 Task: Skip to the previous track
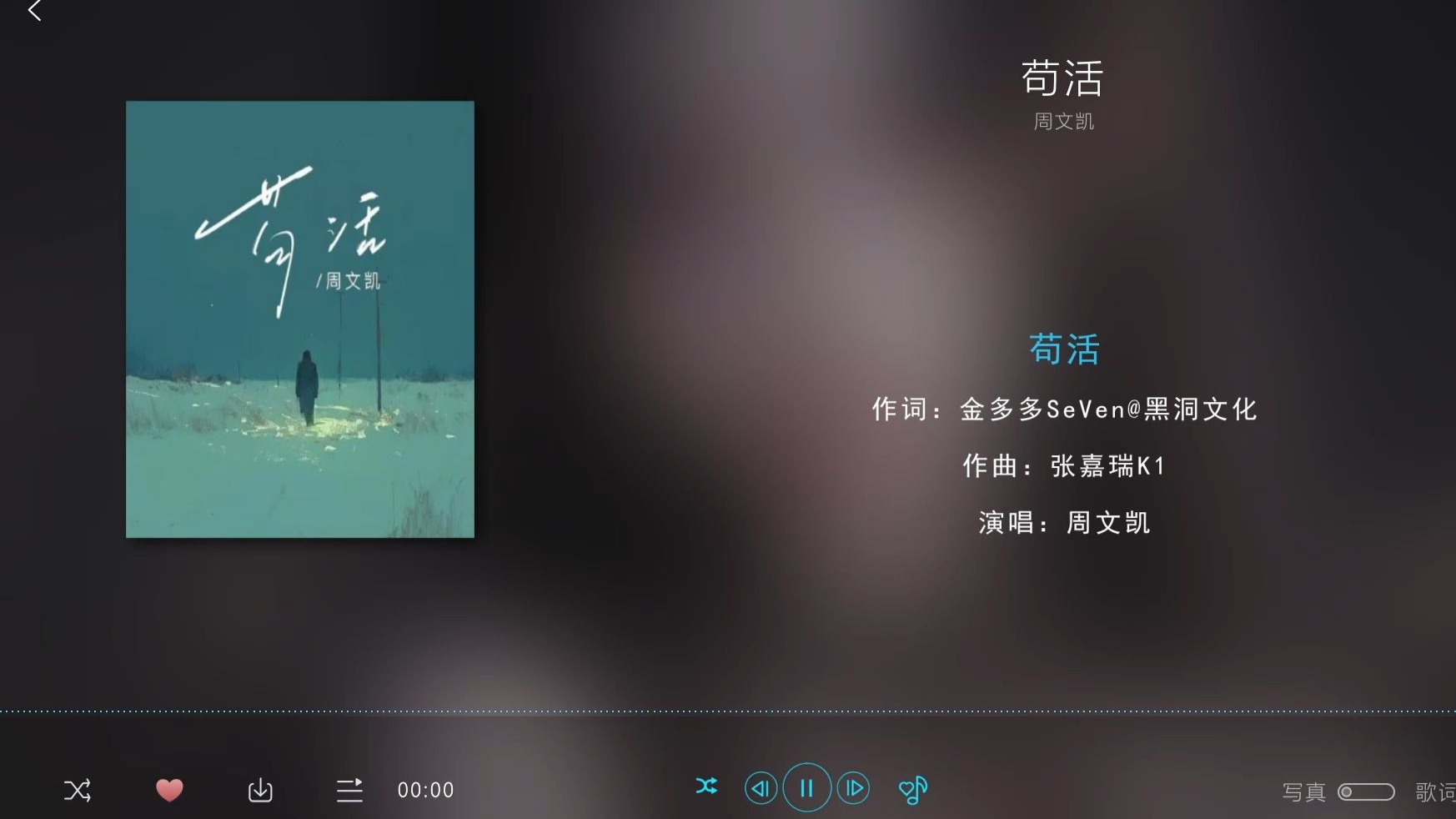coord(761,788)
